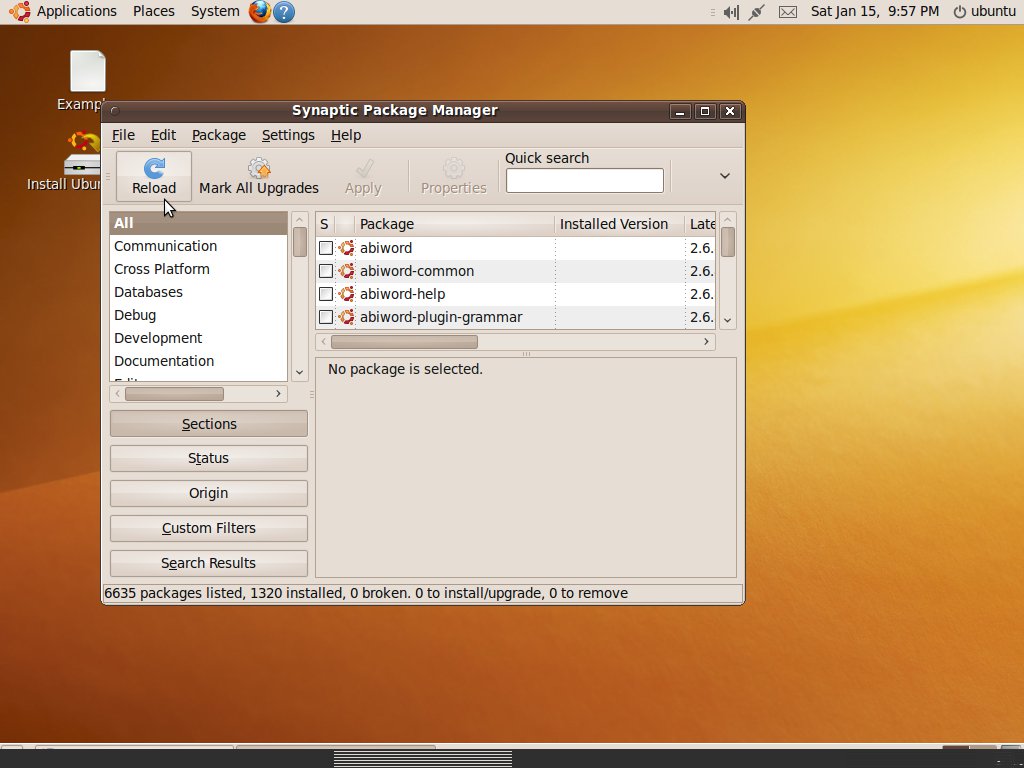Select the Communication section
Screen dimensions: 1024x768
pyautogui.click(x=199, y=246)
